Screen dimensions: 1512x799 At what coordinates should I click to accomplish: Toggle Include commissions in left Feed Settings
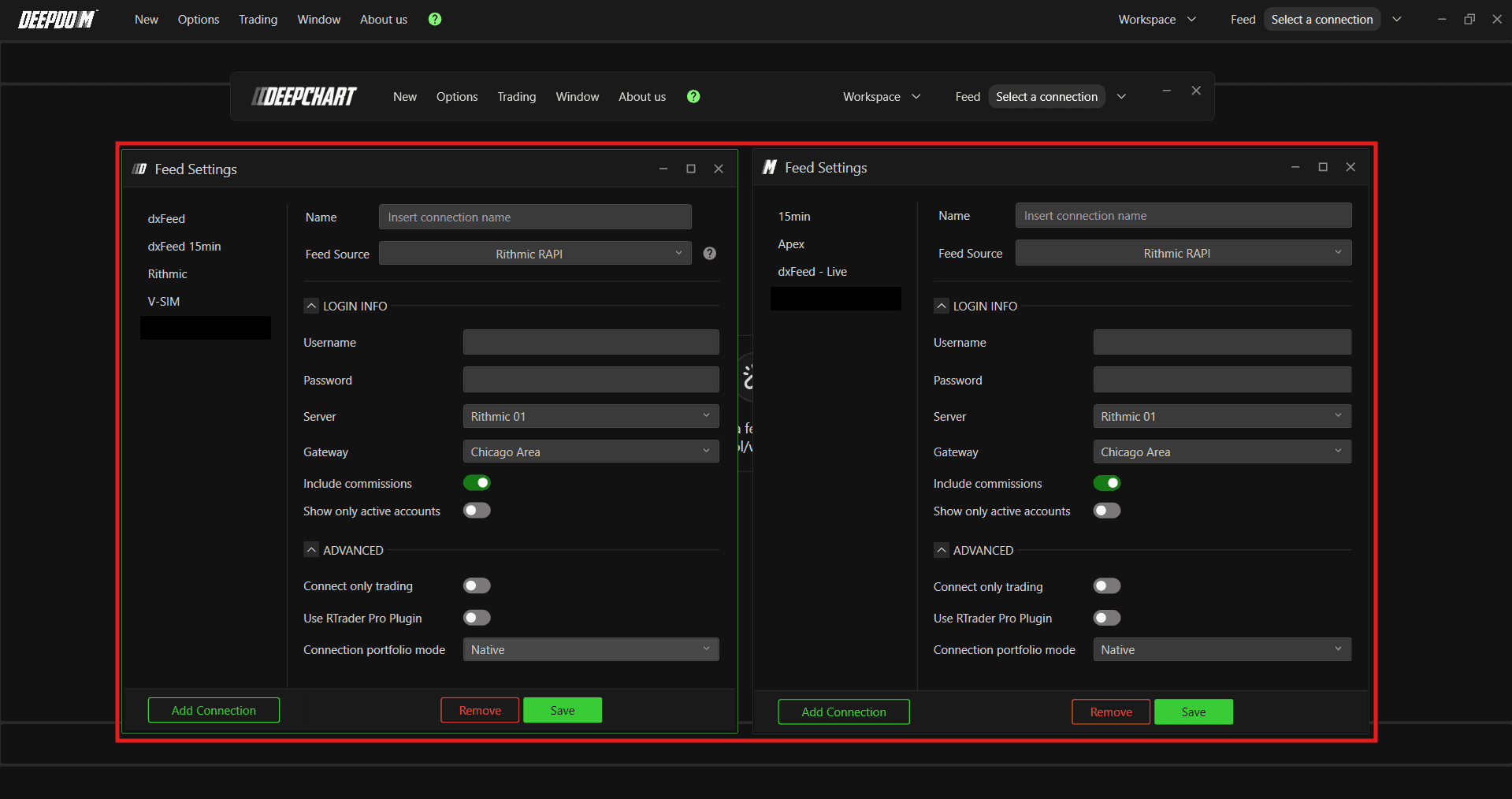[x=477, y=483]
